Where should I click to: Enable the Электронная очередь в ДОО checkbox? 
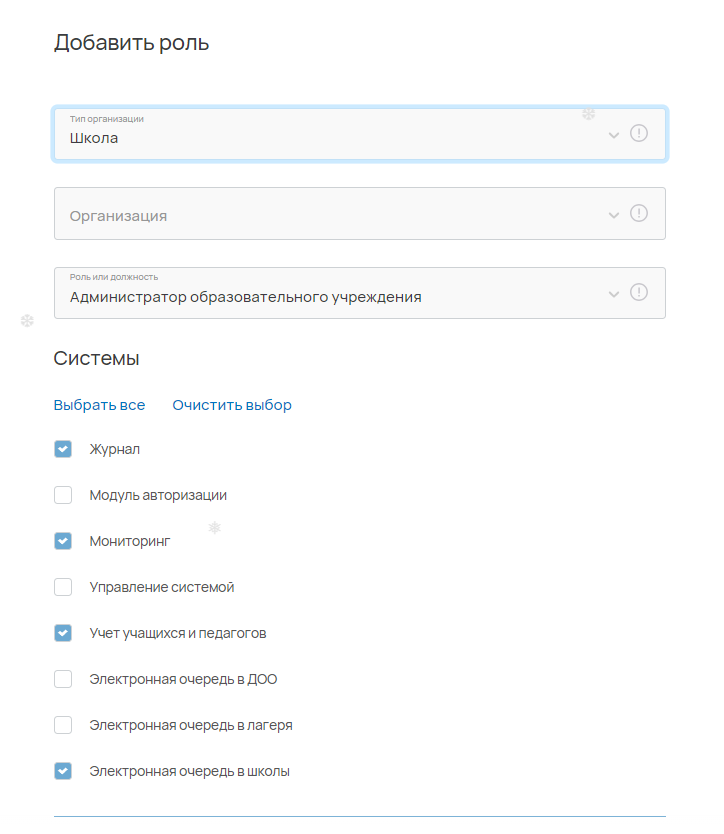tap(63, 679)
